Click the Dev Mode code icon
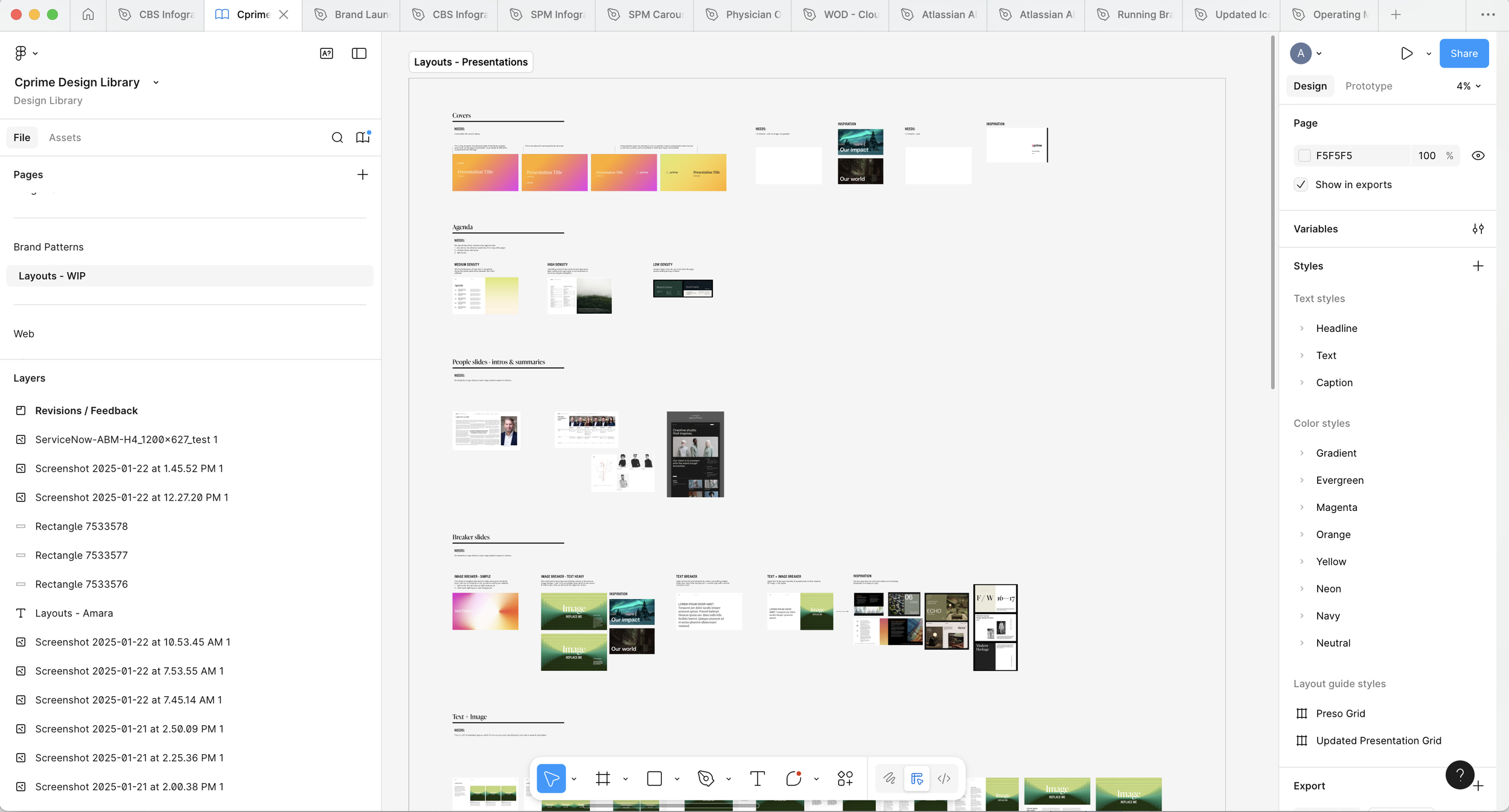 click(944, 778)
